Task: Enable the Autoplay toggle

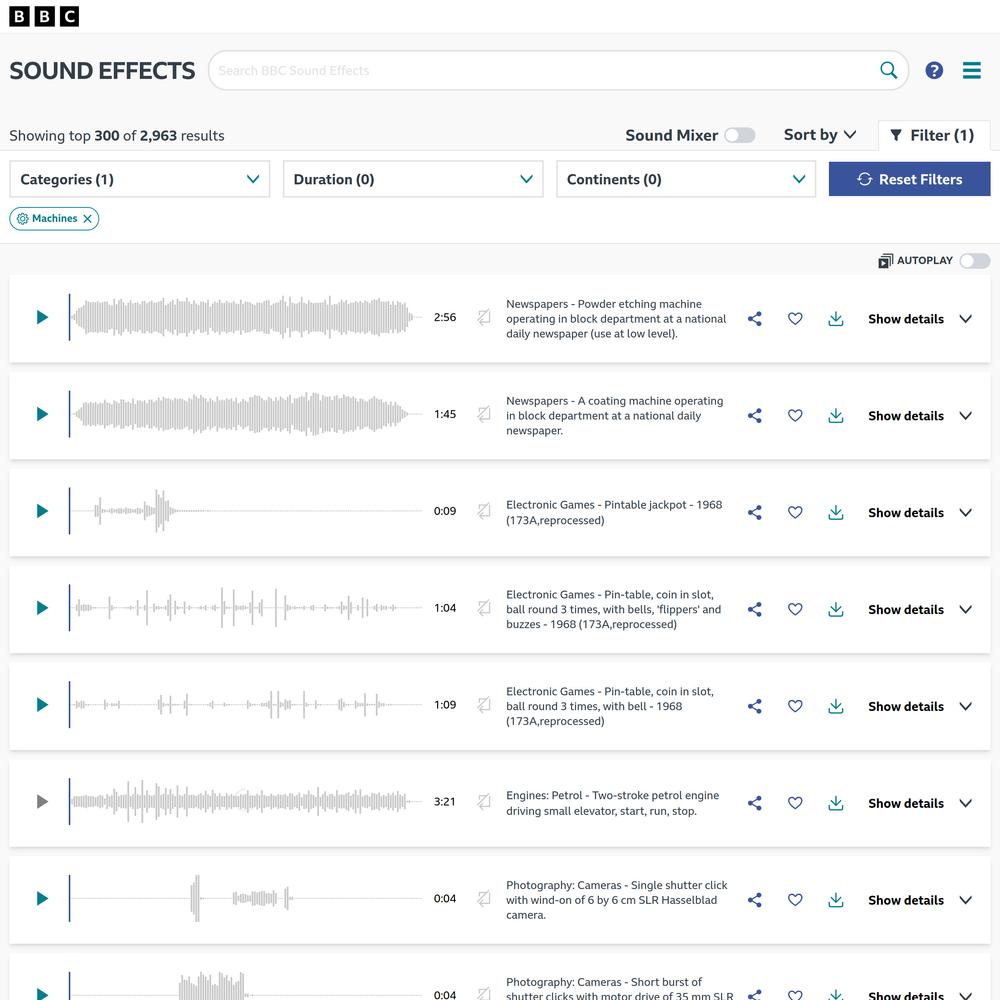Action: (x=974, y=261)
